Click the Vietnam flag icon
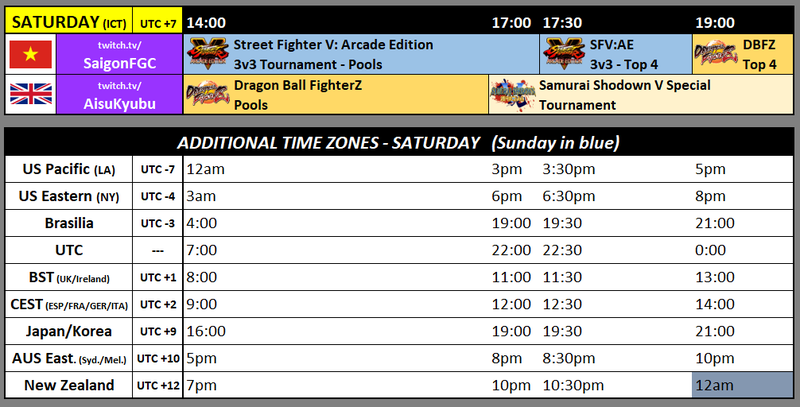 pyautogui.click(x=31, y=54)
